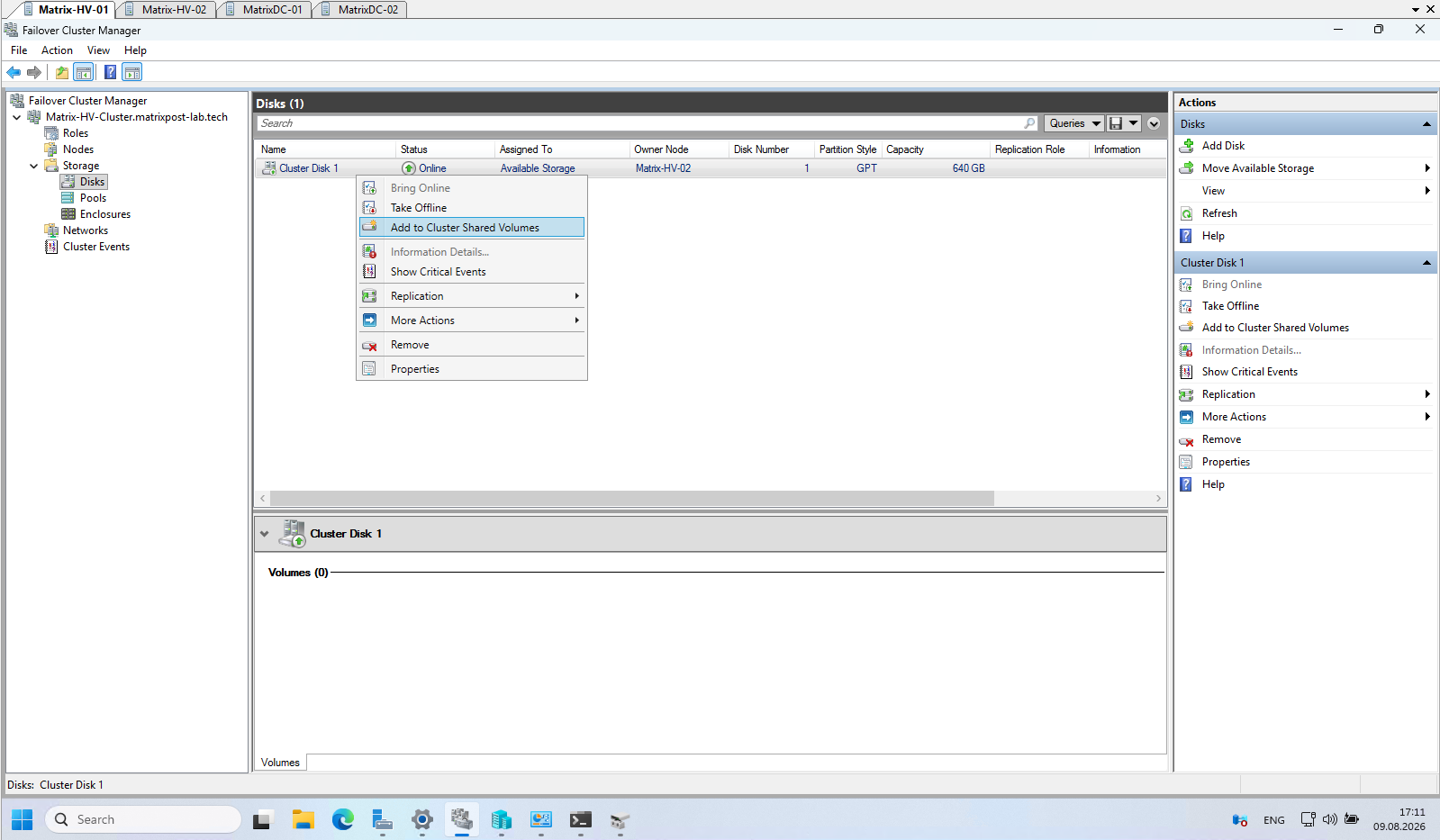Click the Refresh icon in the Actions pane
Screen dimensions: 1440x840
tap(1187, 213)
